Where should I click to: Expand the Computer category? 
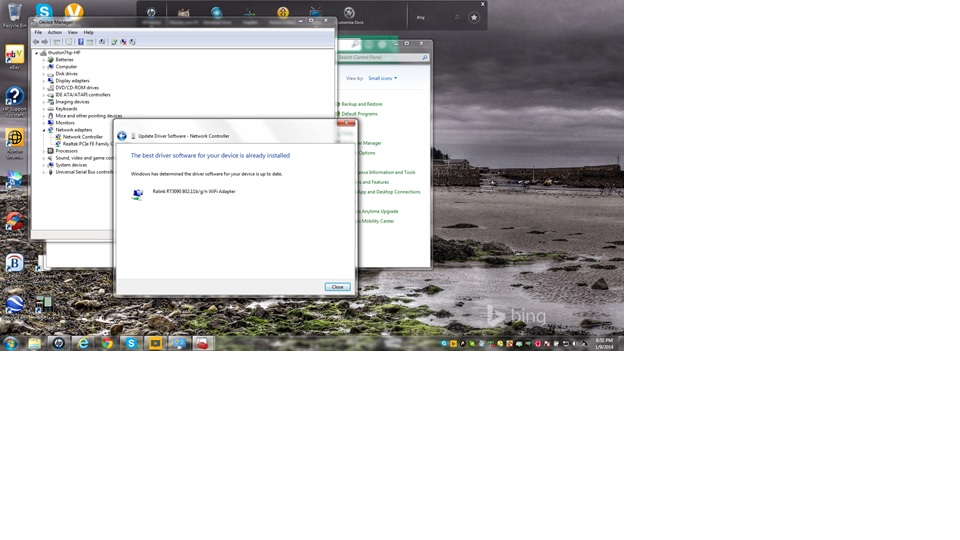pyautogui.click(x=43, y=67)
